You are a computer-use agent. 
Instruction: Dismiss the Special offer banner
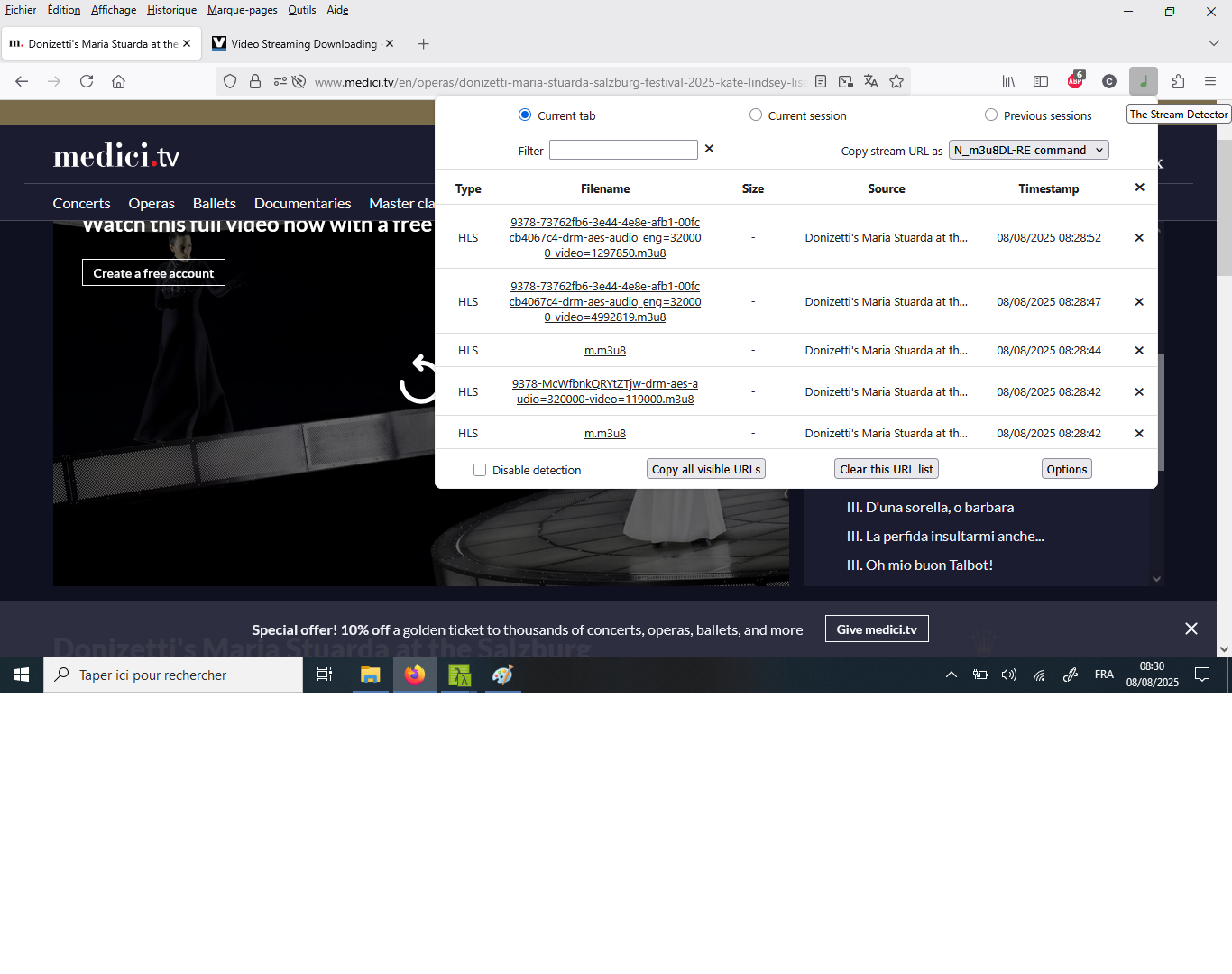[x=1191, y=629]
